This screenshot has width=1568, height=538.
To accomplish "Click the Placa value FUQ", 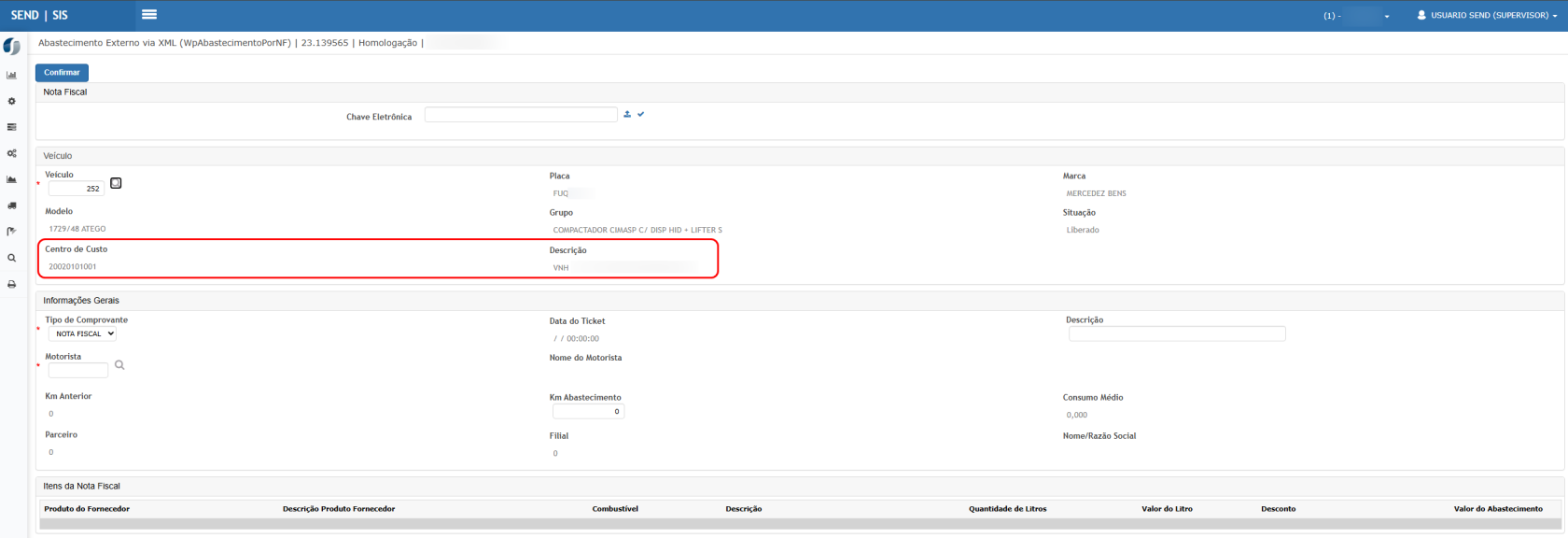I will tap(561, 193).
